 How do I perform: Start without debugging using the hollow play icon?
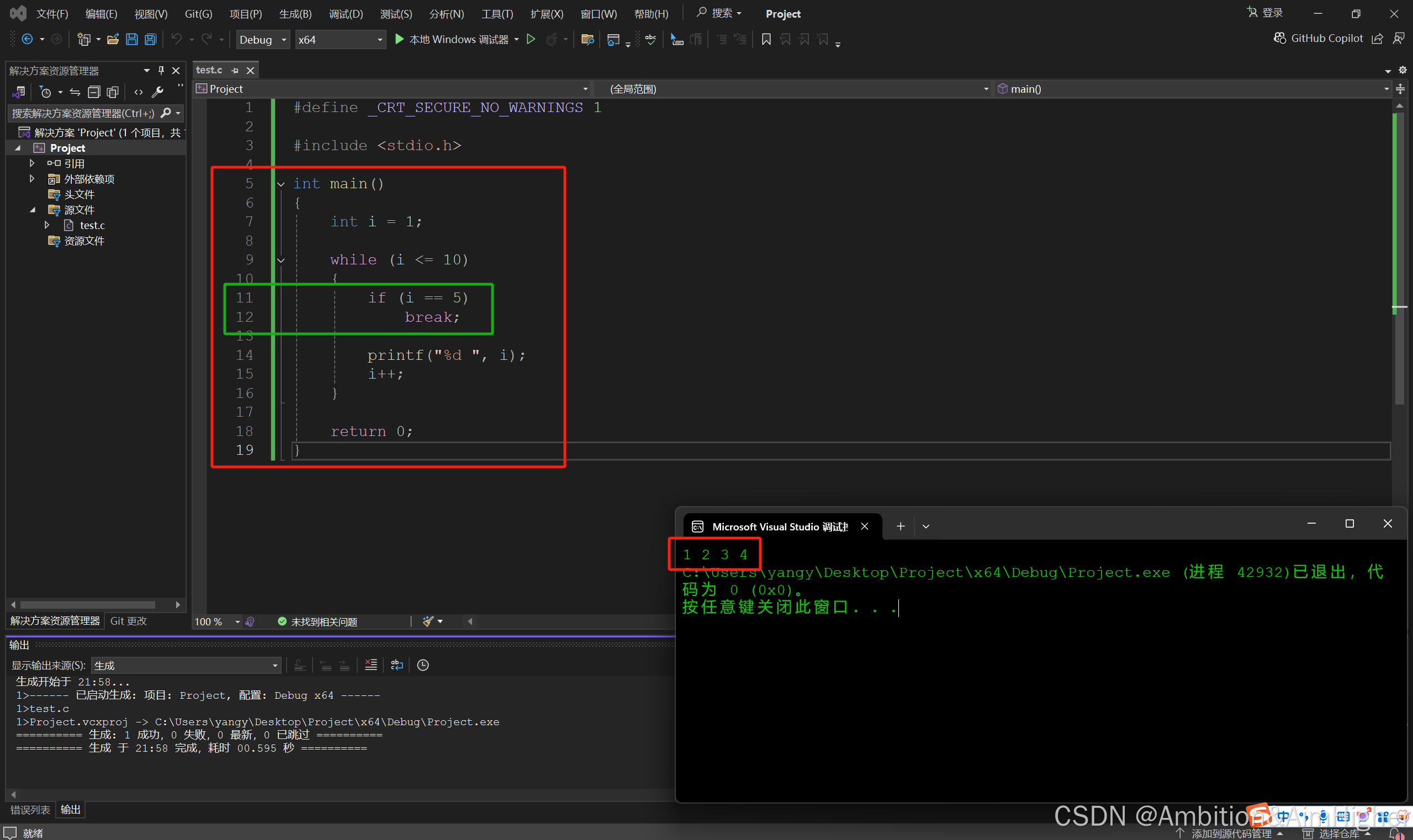[x=531, y=40]
